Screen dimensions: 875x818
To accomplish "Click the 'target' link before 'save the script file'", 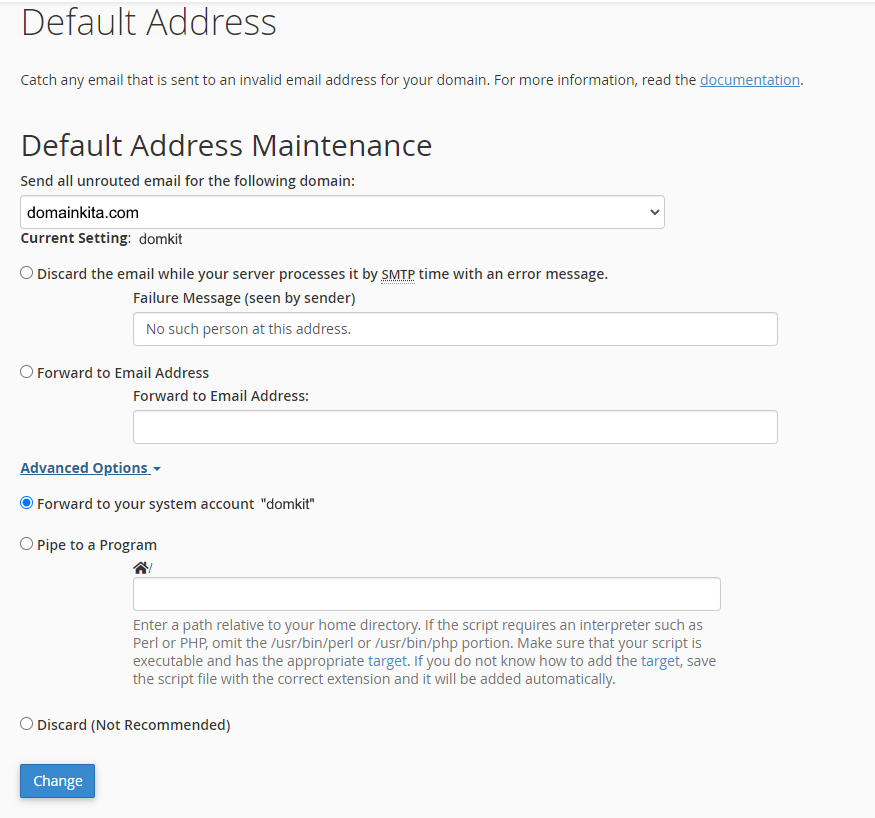I will (x=660, y=661).
